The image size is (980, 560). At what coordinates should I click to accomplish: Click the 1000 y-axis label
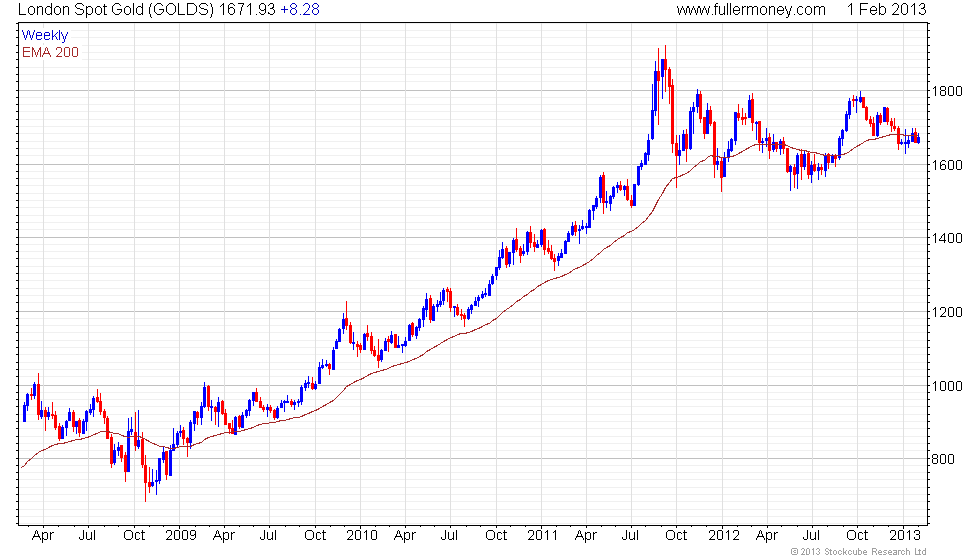pyautogui.click(x=947, y=386)
